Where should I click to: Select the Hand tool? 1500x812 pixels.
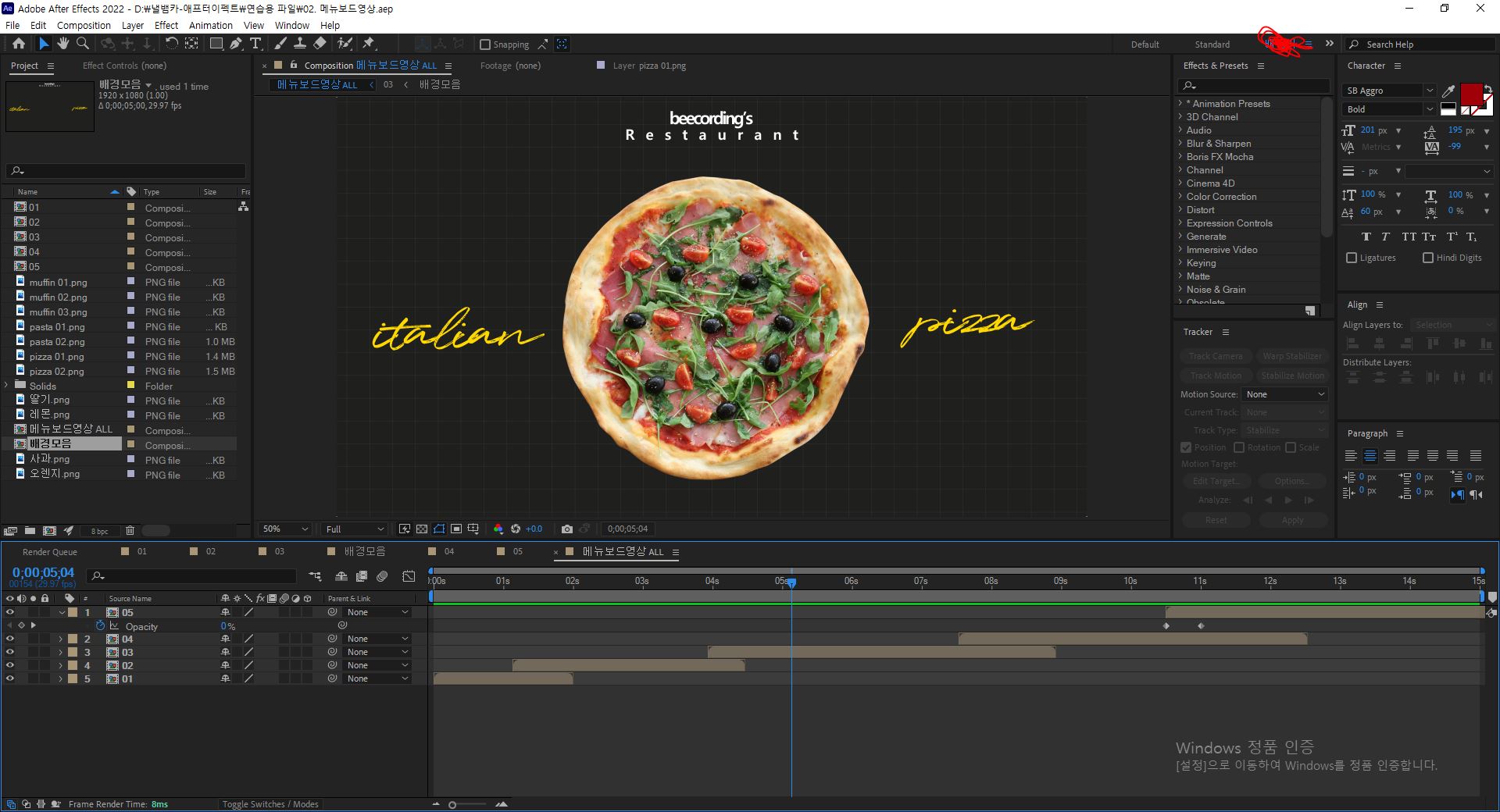point(63,44)
